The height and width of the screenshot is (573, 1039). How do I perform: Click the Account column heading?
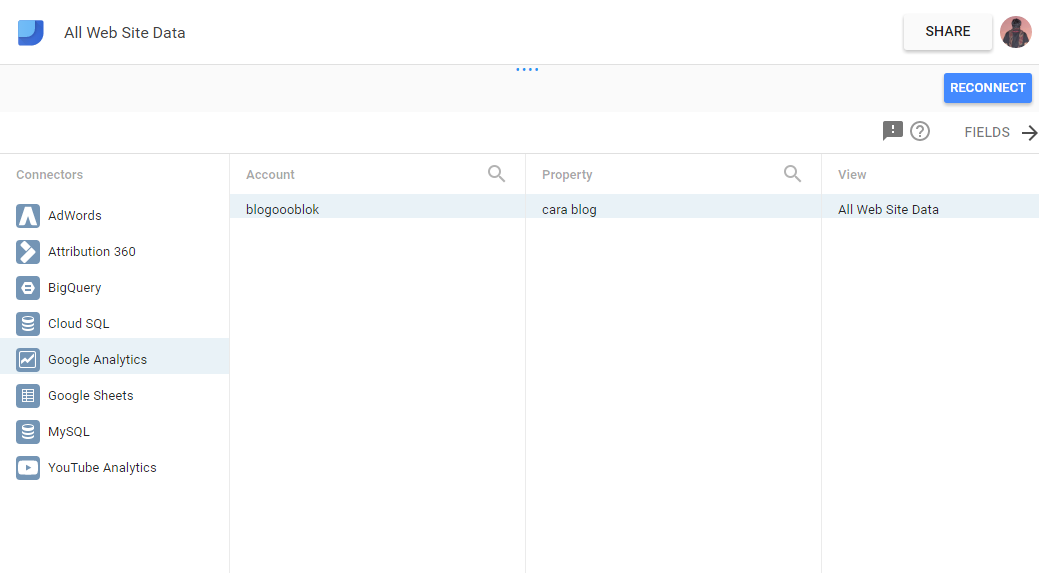270,175
